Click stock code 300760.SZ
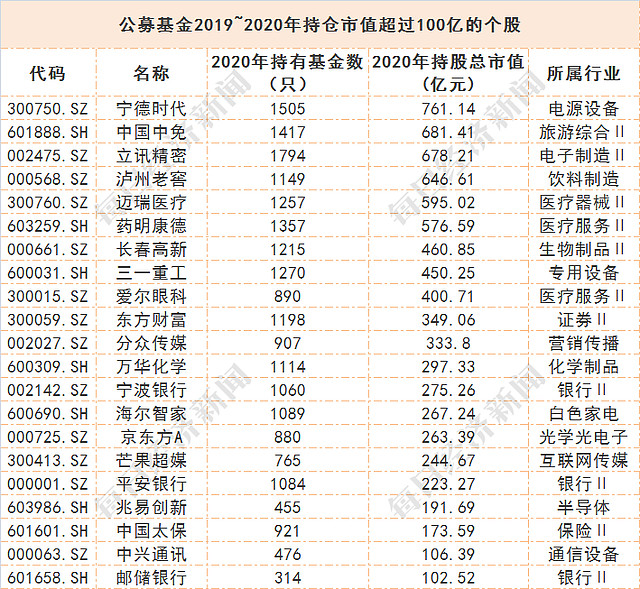Viewport: 640px width, 589px height. [48, 202]
